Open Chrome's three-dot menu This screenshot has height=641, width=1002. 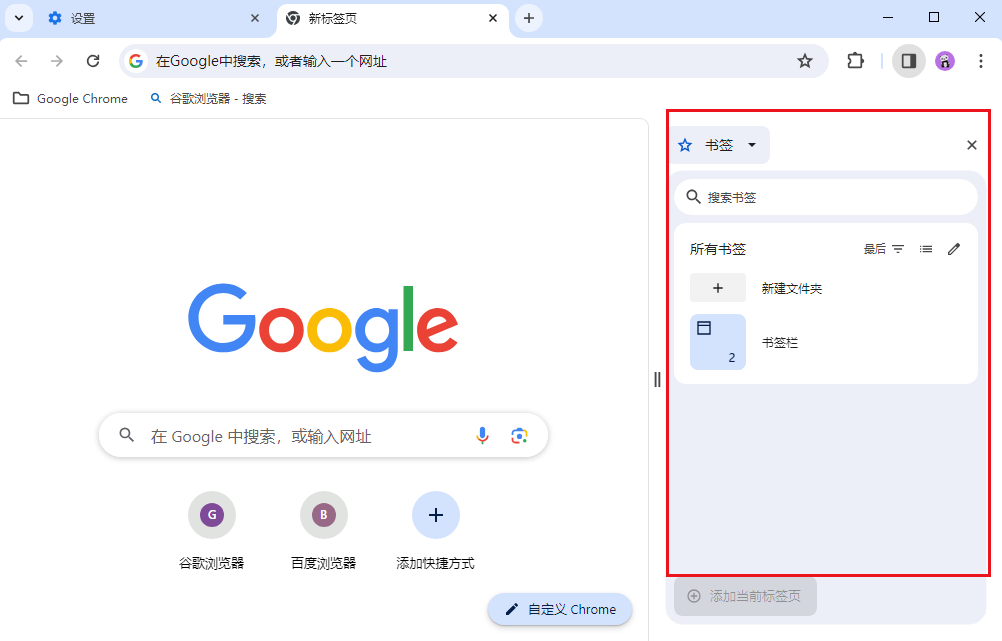pyautogui.click(x=980, y=61)
